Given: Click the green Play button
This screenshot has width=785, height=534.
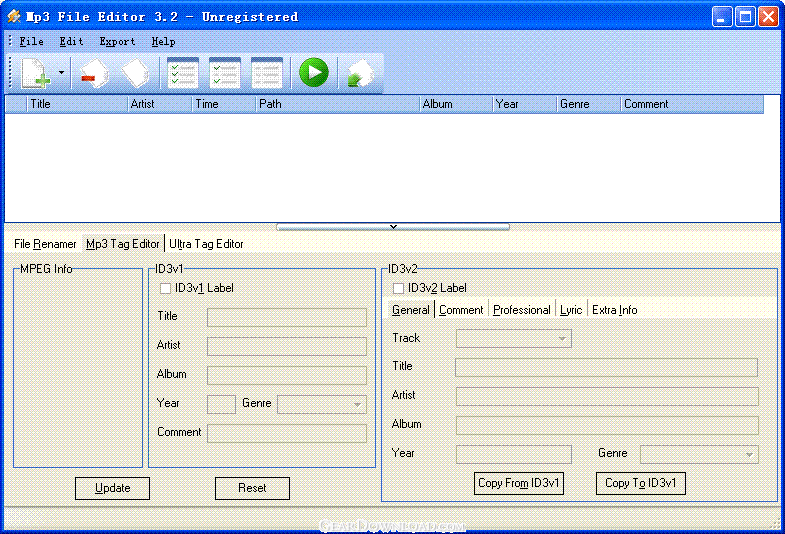Looking at the screenshot, I should tap(314, 73).
